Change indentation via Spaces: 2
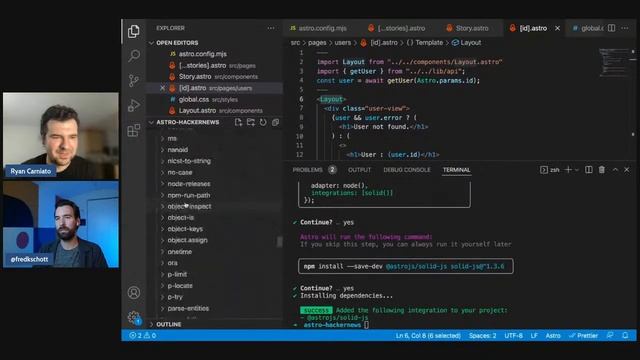This screenshot has height=360, width=640. click(482, 336)
